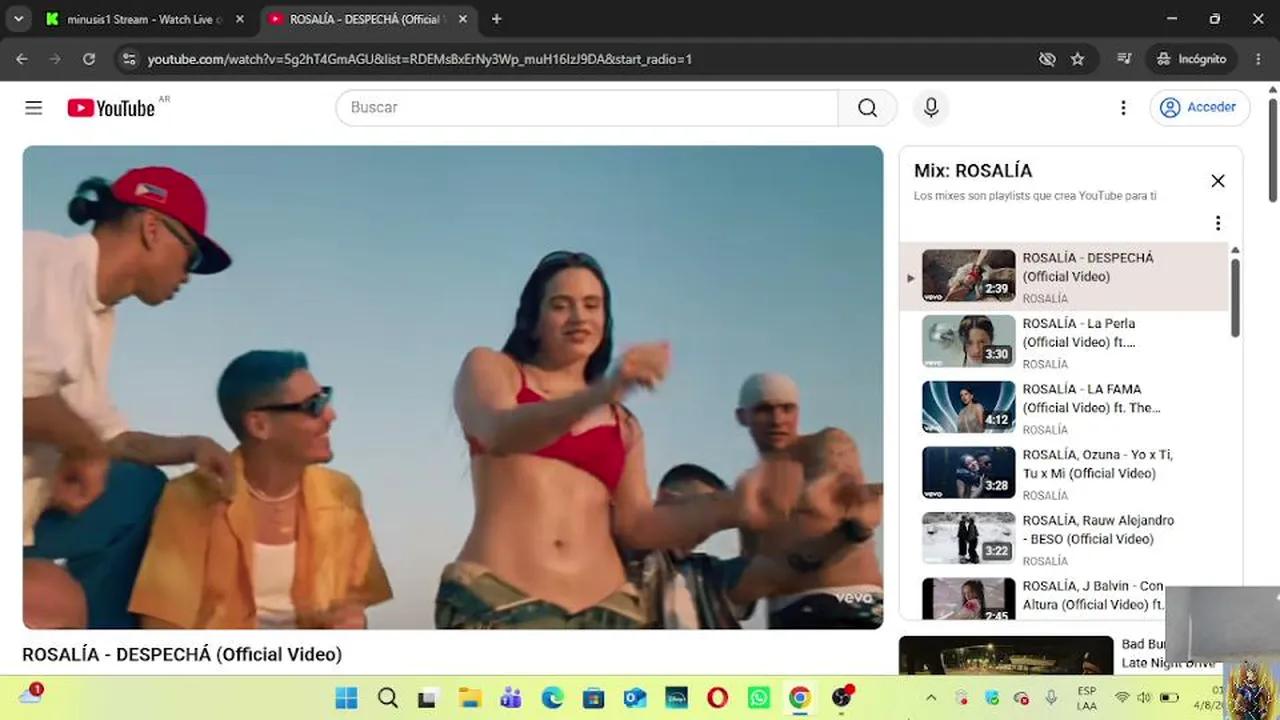Open WhatsApp from the taskbar
The height and width of the screenshot is (720, 1280).
point(759,698)
